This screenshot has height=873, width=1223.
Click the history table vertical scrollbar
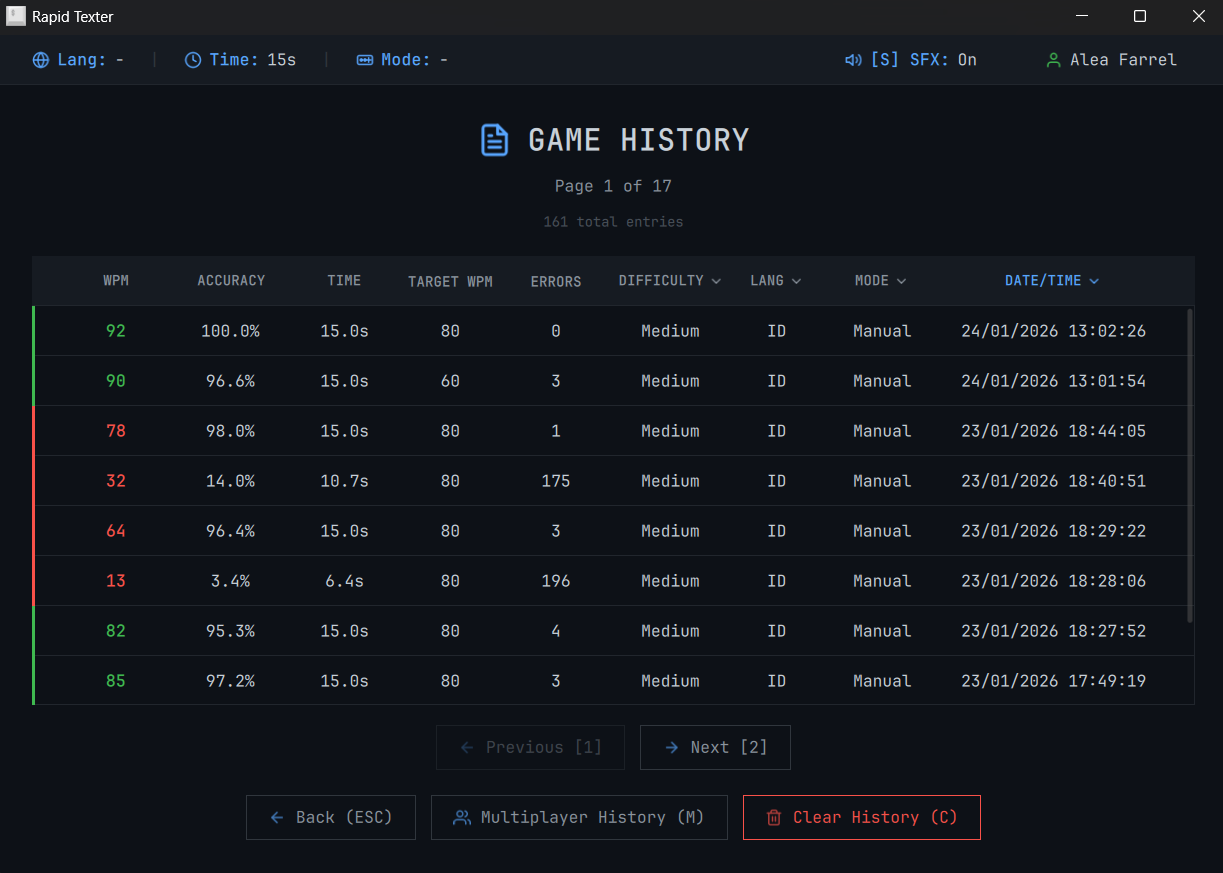(1189, 466)
